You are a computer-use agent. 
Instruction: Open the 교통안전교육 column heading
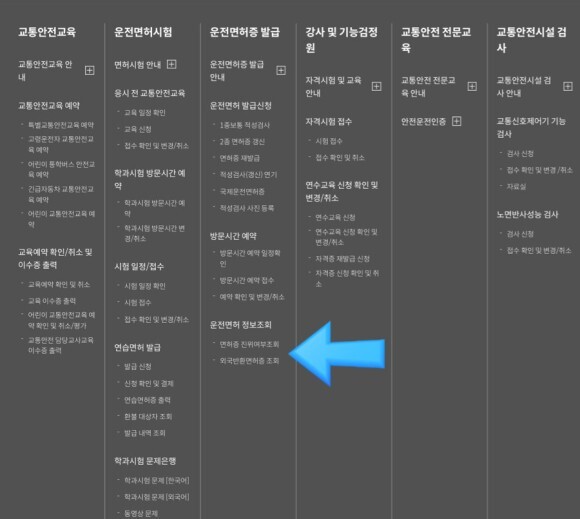click(x=47, y=32)
